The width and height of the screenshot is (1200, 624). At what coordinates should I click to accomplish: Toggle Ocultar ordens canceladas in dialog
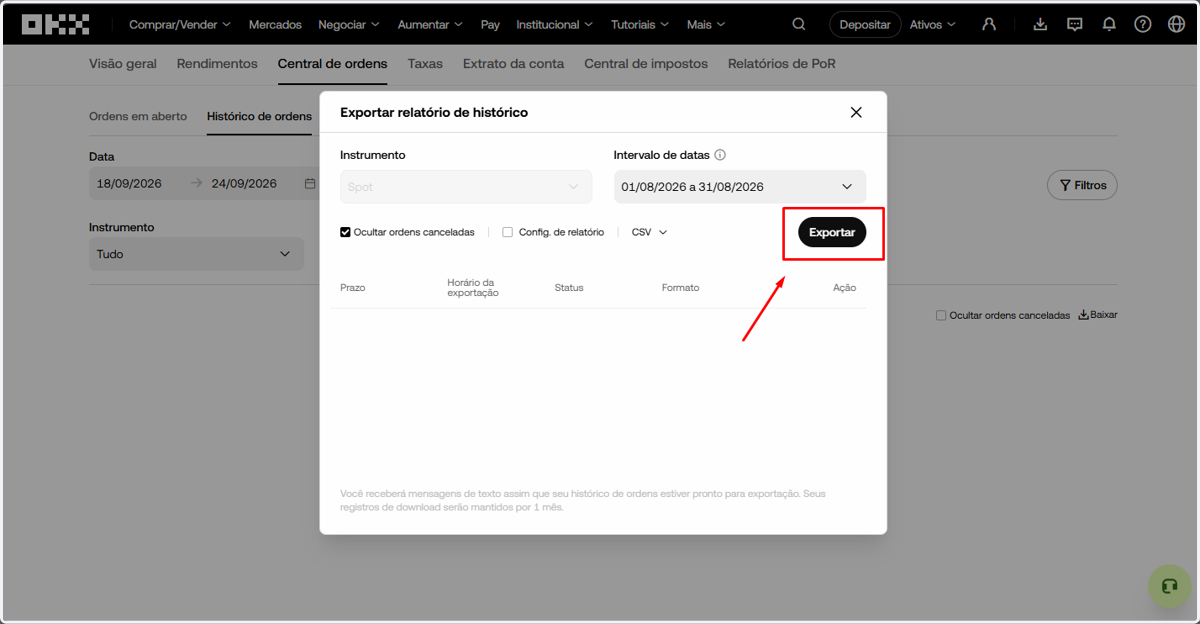346,232
